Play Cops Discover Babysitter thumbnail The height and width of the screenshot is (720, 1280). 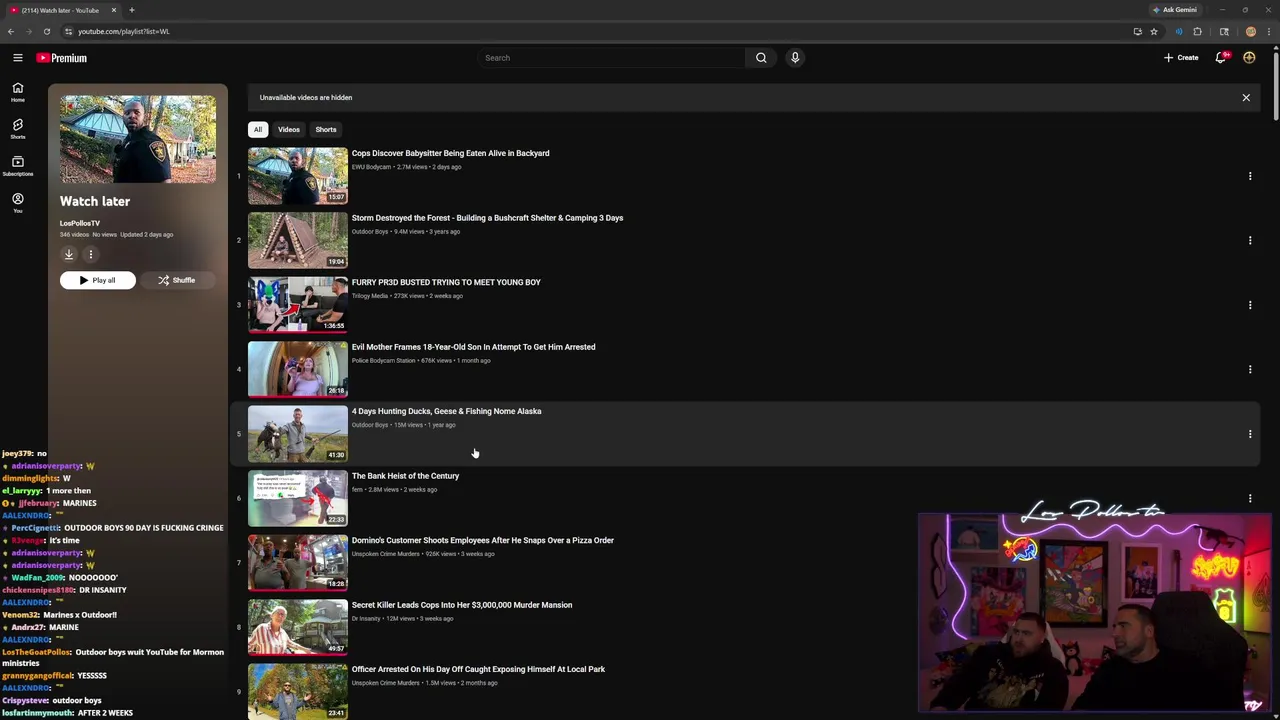click(298, 176)
